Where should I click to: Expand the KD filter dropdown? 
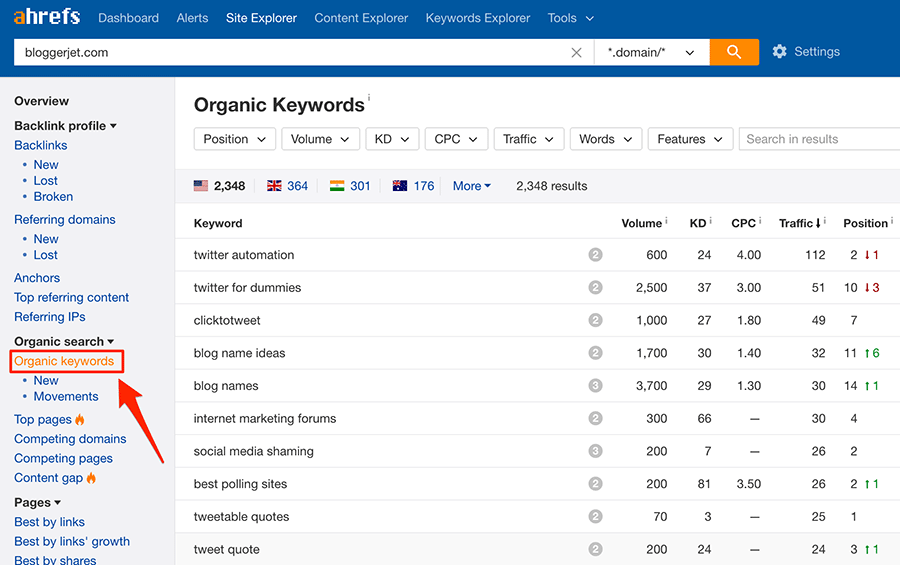391,139
